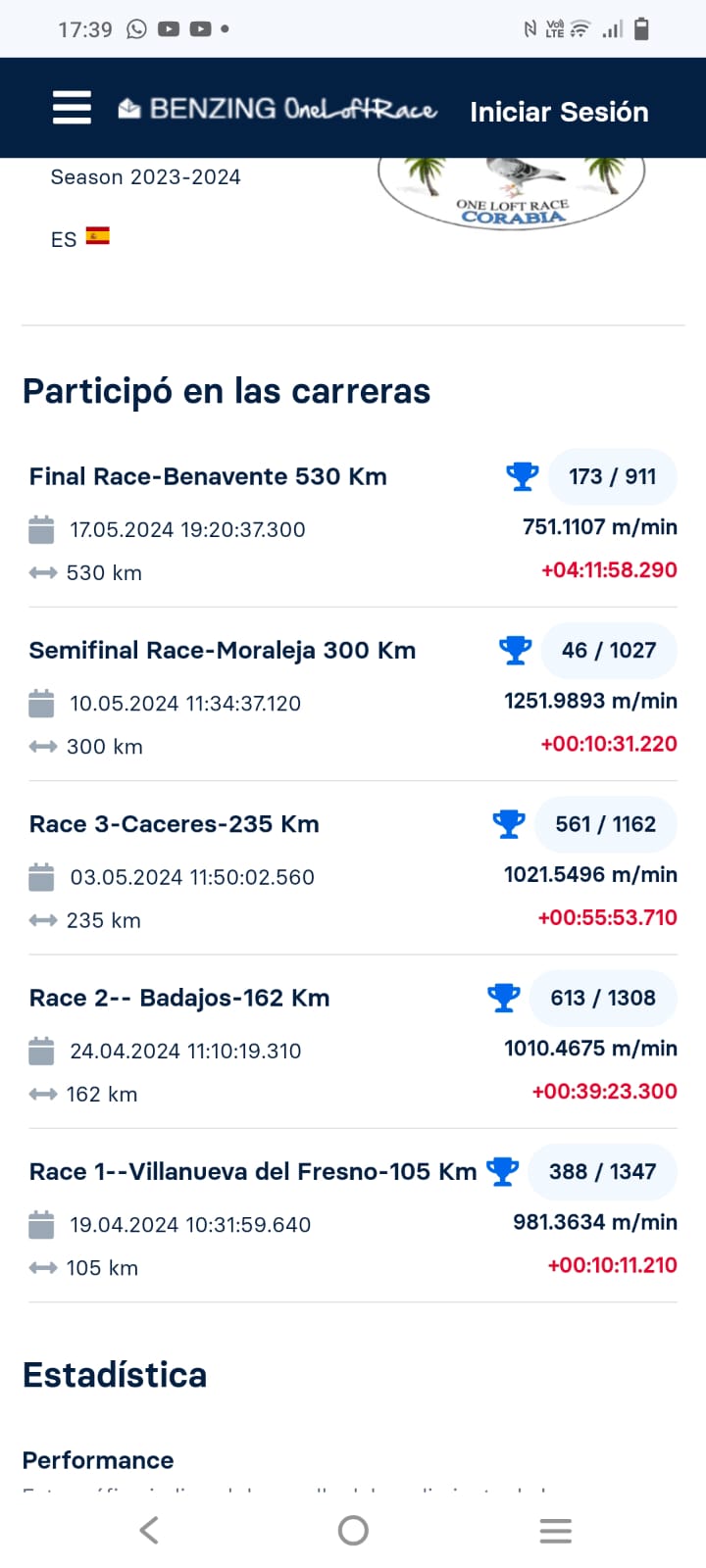This screenshot has width=706, height=1568.
Task: Click the Iniciar Sesión login link
Action: point(559,112)
